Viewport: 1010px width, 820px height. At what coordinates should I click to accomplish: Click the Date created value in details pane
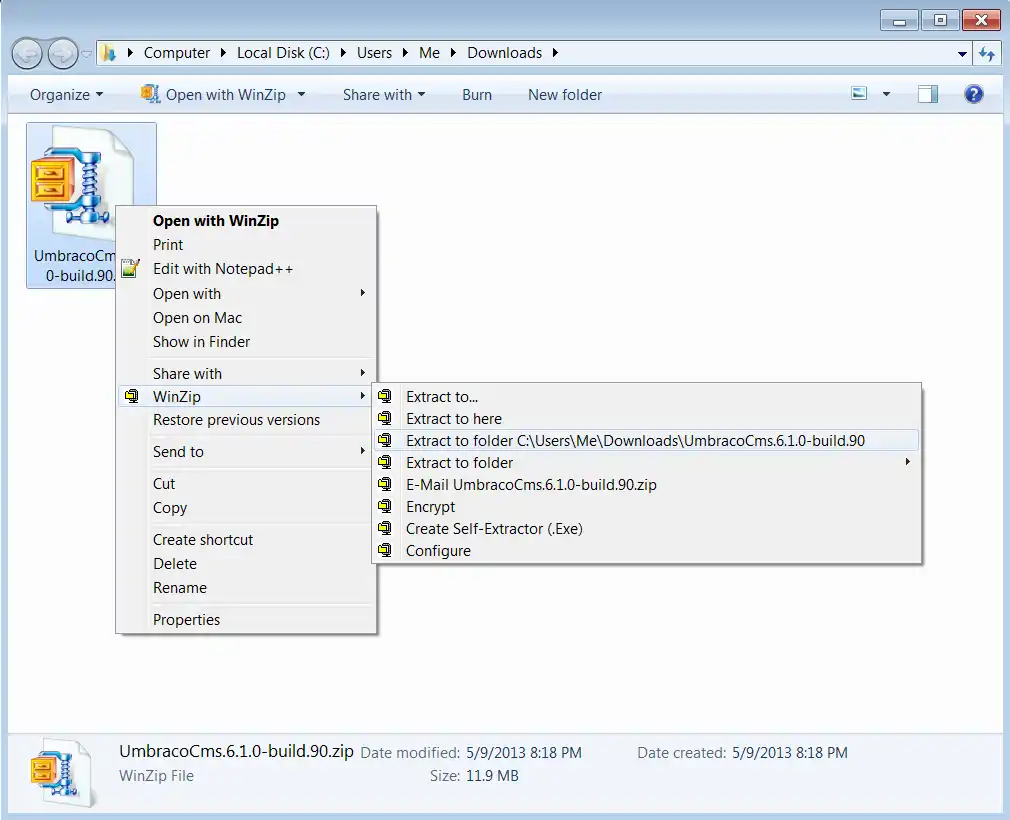pos(790,752)
